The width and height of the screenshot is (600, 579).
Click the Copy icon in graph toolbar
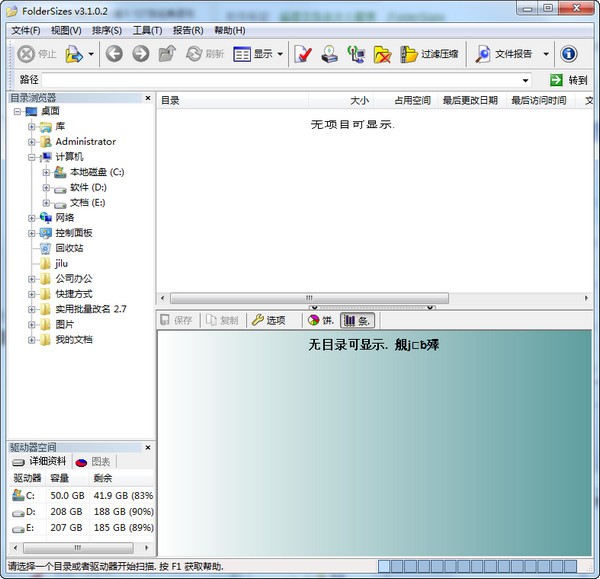(211, 320)
